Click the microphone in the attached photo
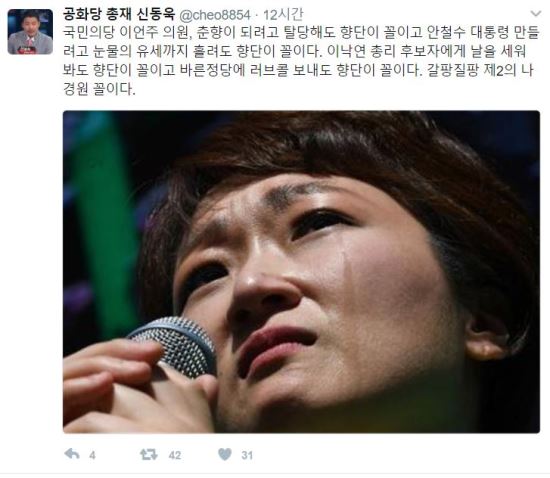The image size is (550, 478). tap(174, 345)
